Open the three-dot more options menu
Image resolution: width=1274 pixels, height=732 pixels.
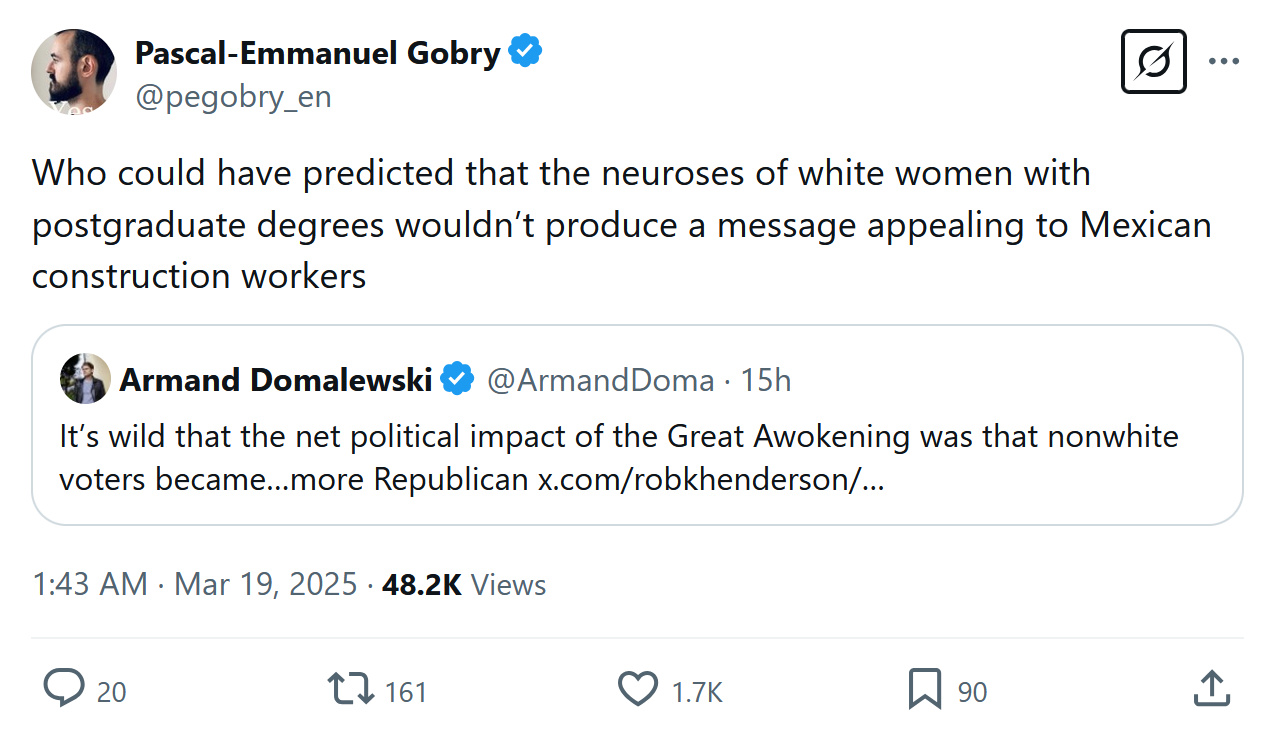(x=1224, y=61)
